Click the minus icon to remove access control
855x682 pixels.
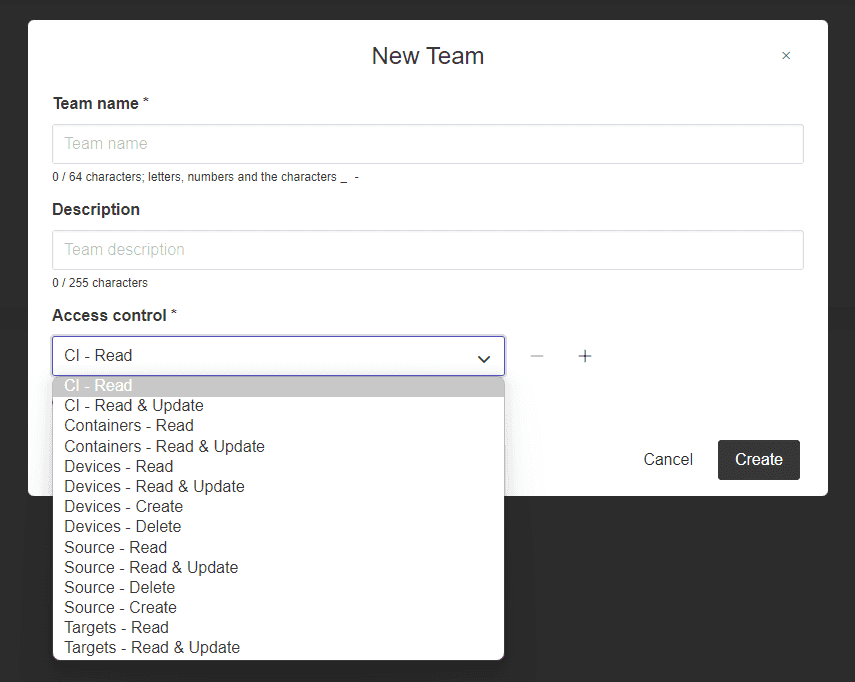(x=537, y=356)
